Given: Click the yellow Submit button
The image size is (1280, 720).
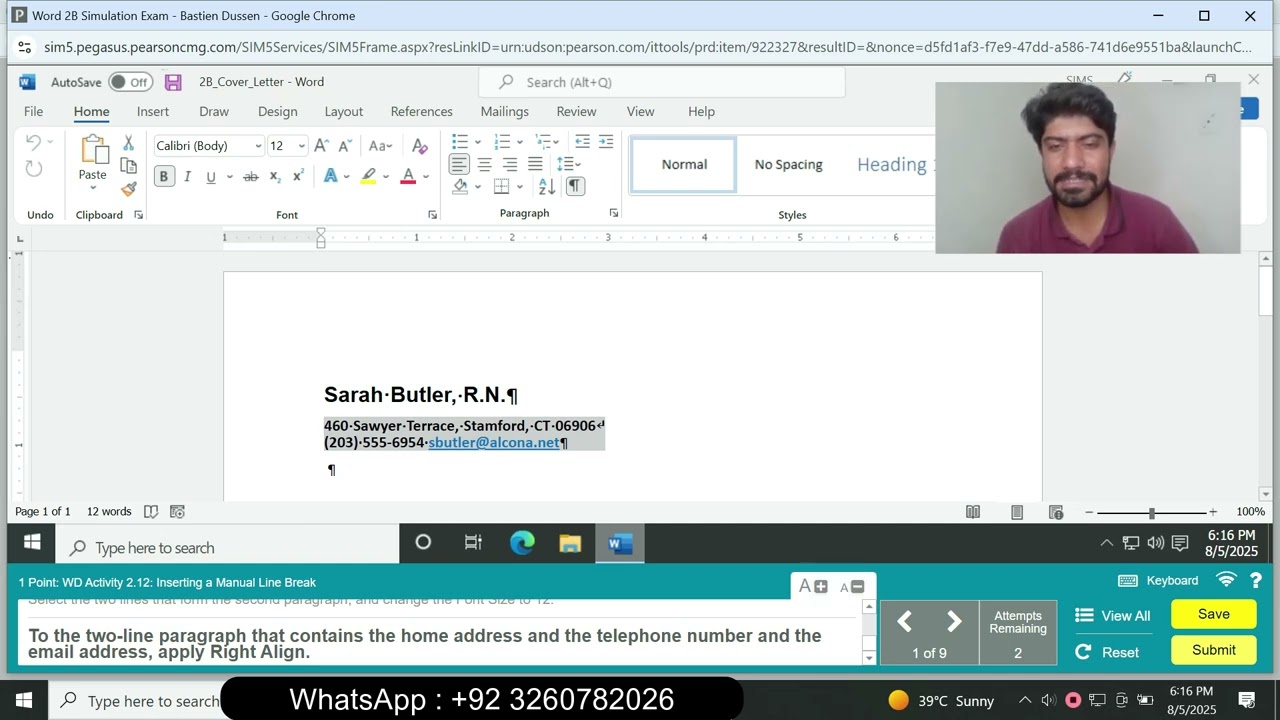Looking at the screenshot, I should [x=1213, y=650].
